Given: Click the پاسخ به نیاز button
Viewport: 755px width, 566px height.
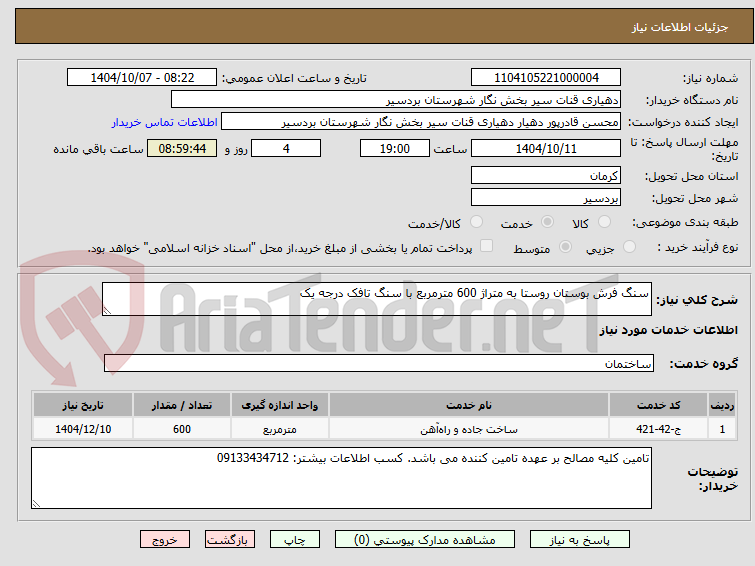Looking at the screenshot, I should 580,540.
